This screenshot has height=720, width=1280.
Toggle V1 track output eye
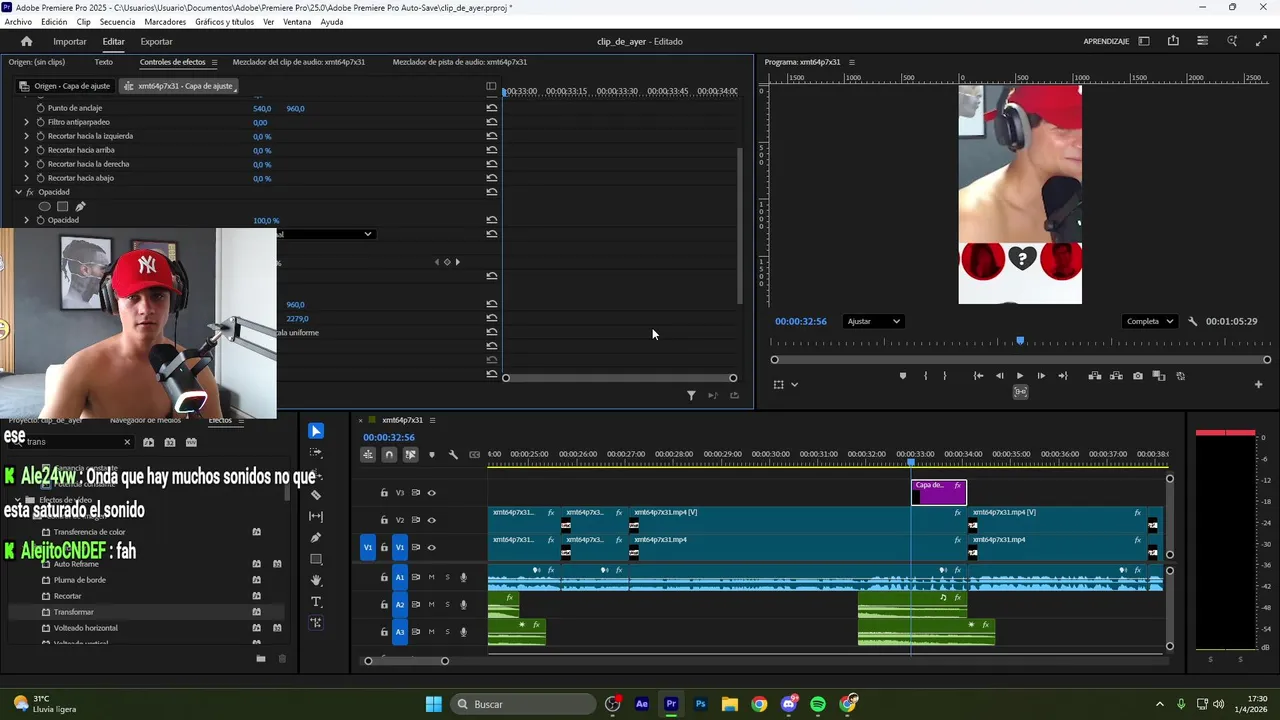coord(432,547)
